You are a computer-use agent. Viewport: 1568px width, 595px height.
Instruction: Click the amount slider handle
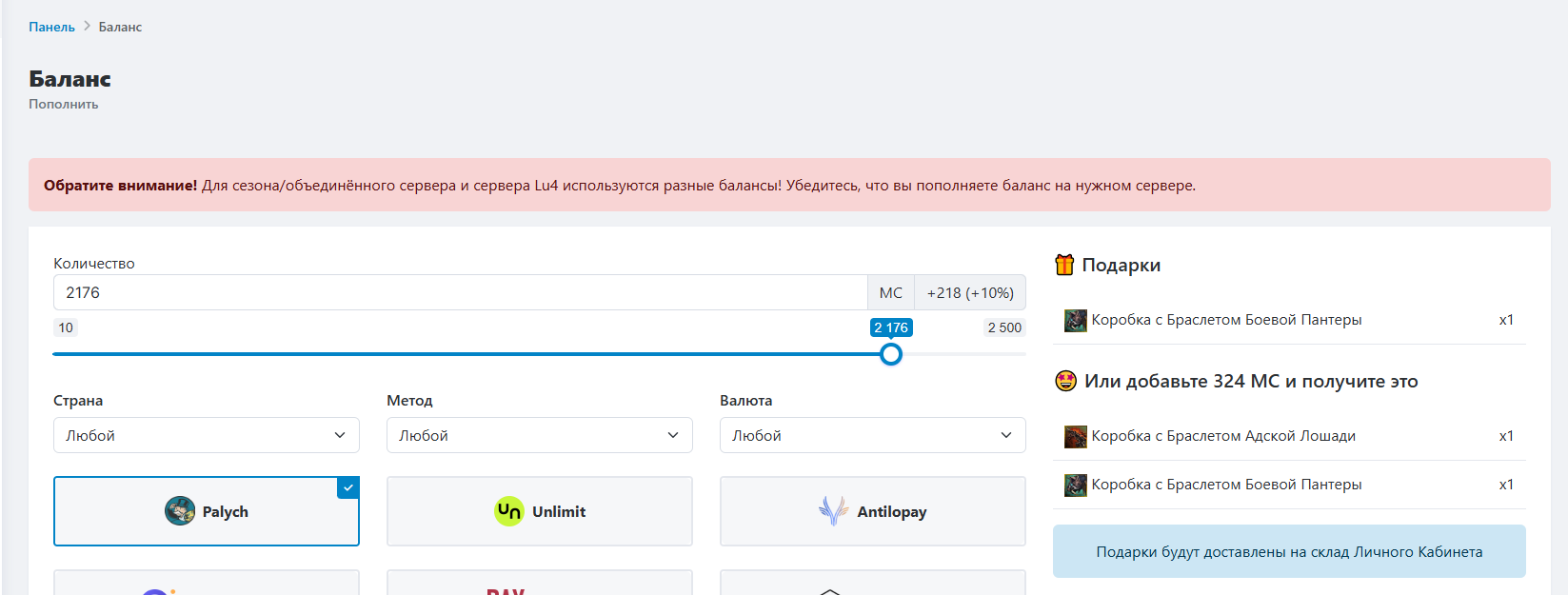[x=891, y=354]
